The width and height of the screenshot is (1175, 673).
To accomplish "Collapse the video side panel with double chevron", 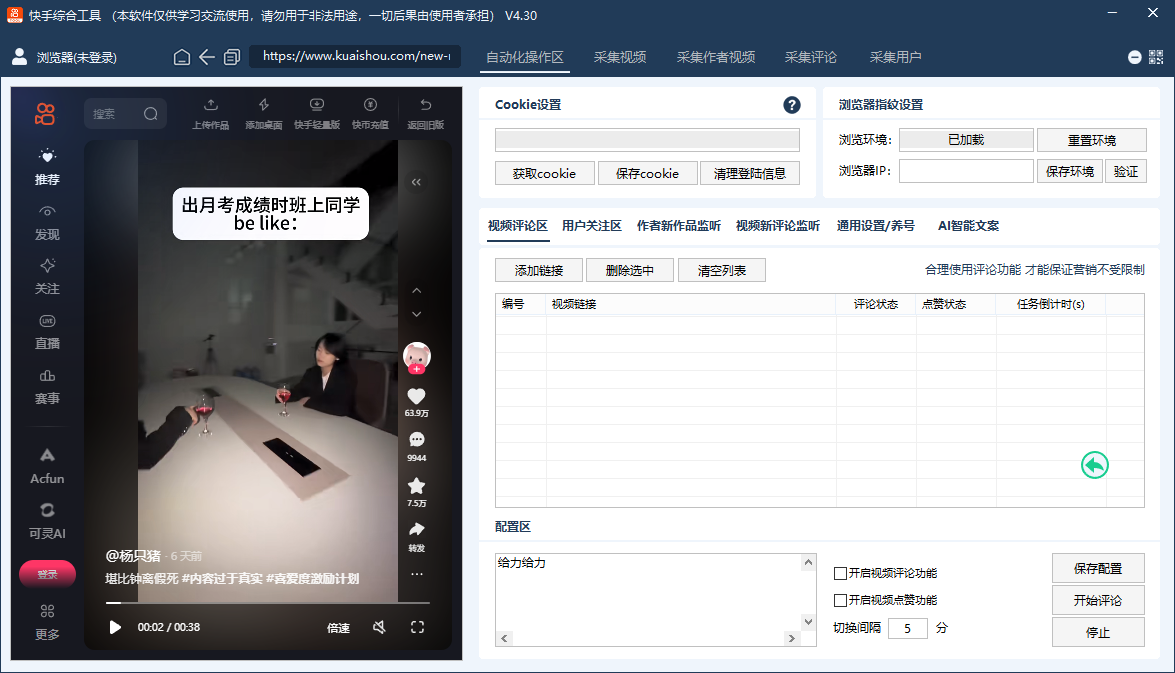I will 416,182.
